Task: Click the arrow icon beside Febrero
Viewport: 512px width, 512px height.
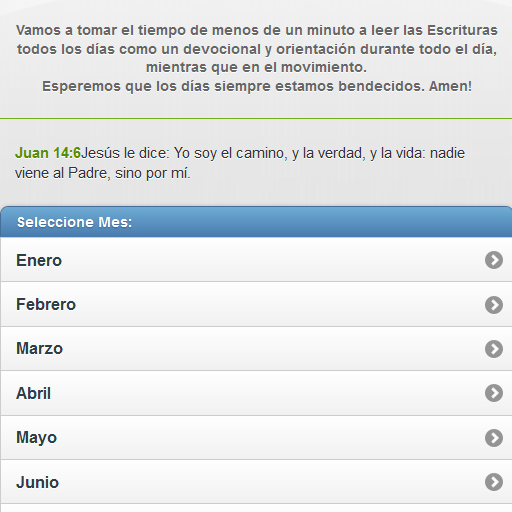Action: coord(494,305)
